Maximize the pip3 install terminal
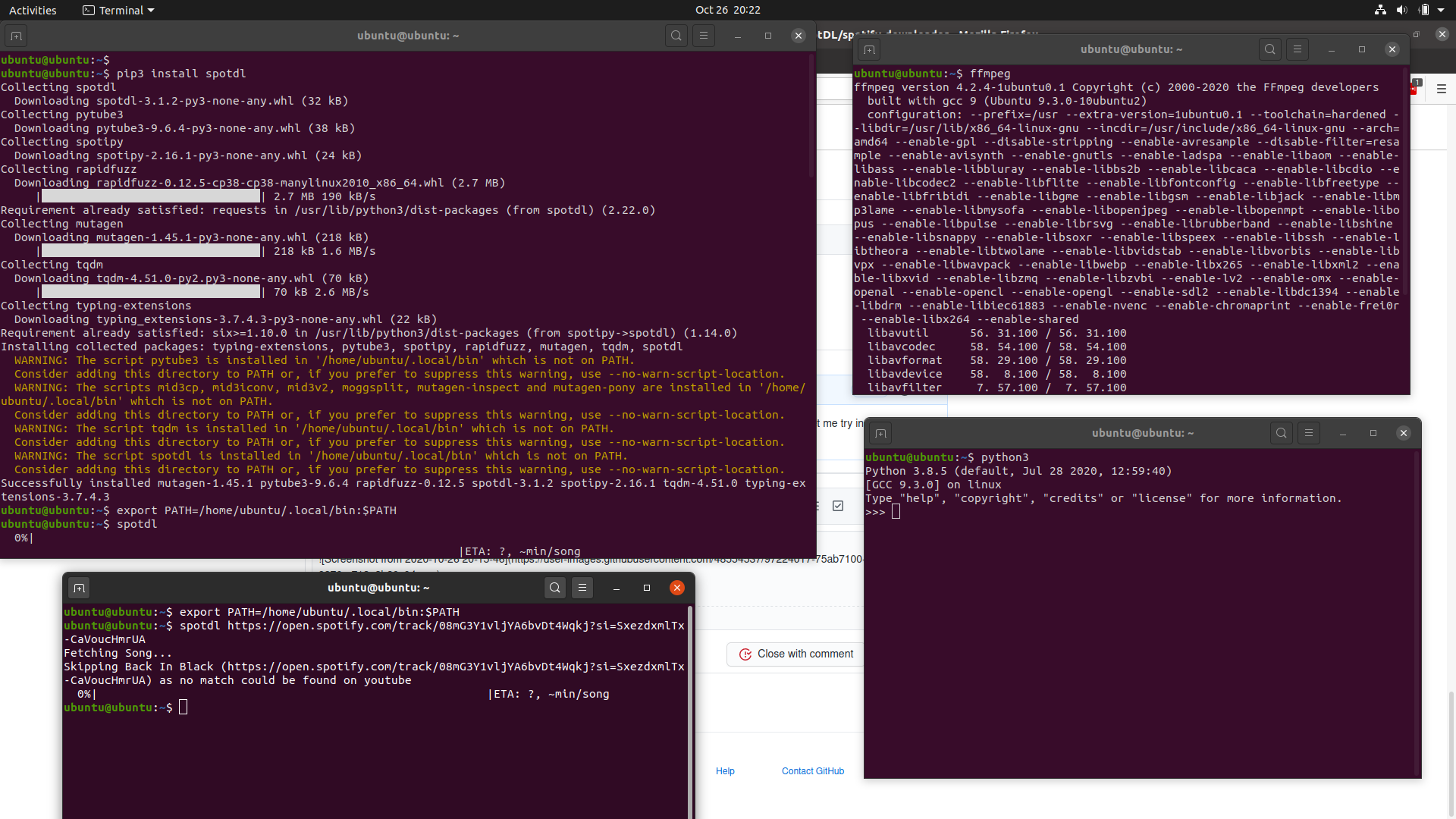Viewport: 1456px width, 819px height. point(768,36)
